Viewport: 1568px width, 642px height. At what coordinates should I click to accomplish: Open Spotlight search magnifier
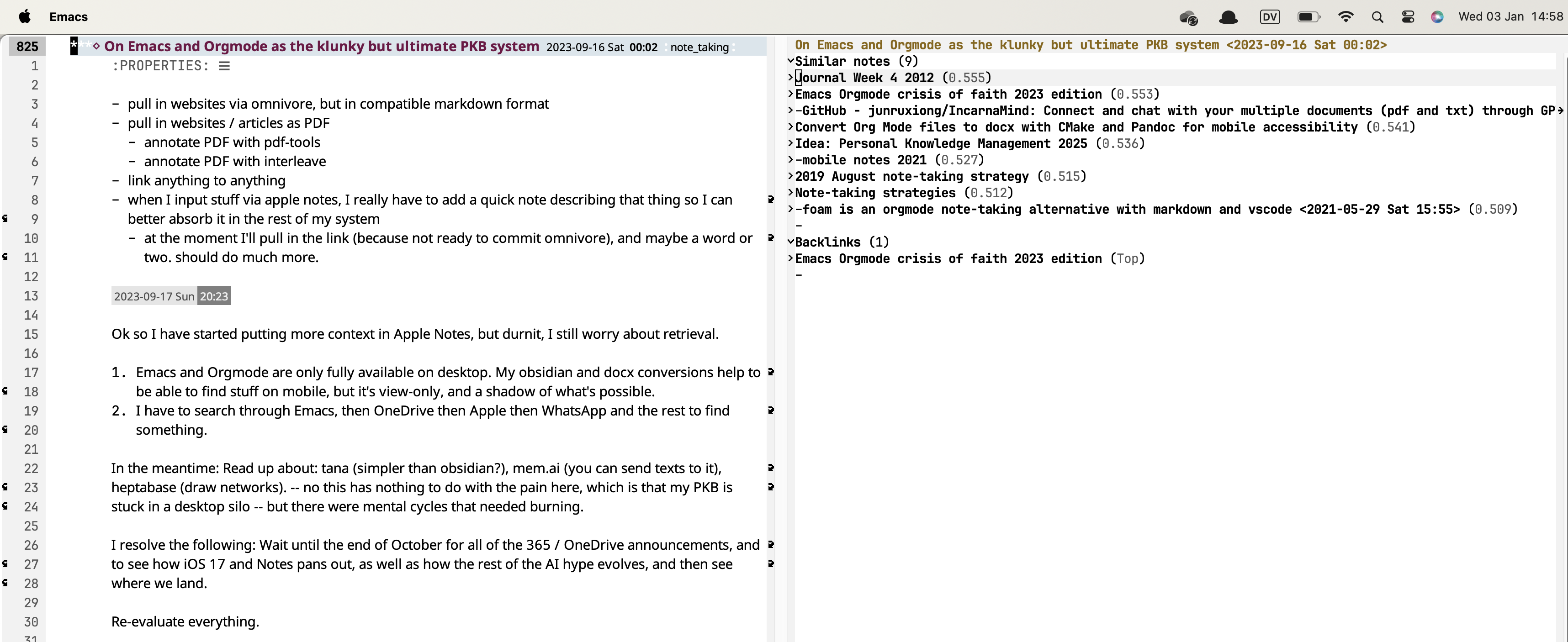(x=1377, y=17)
